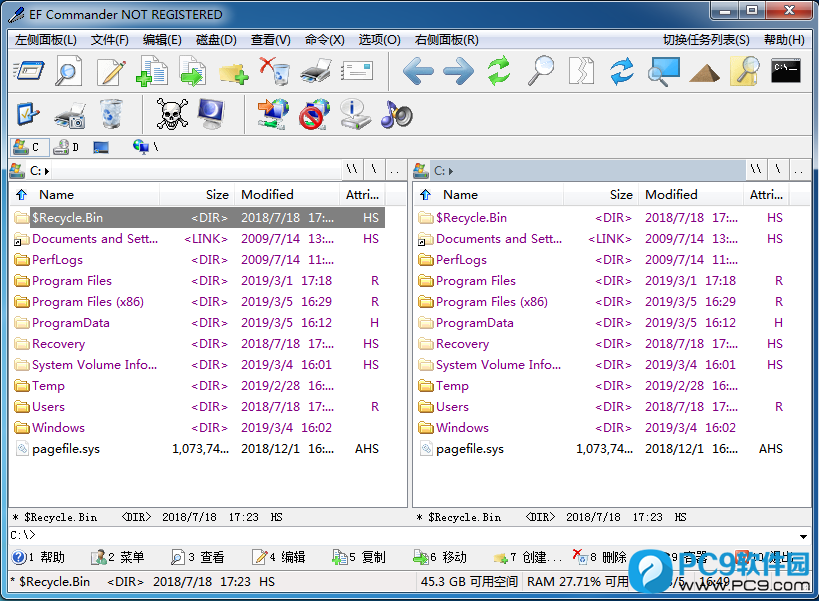
Task: Click the copy files icon with green plus
Action: pyautogui.click(x=152, y=70)
